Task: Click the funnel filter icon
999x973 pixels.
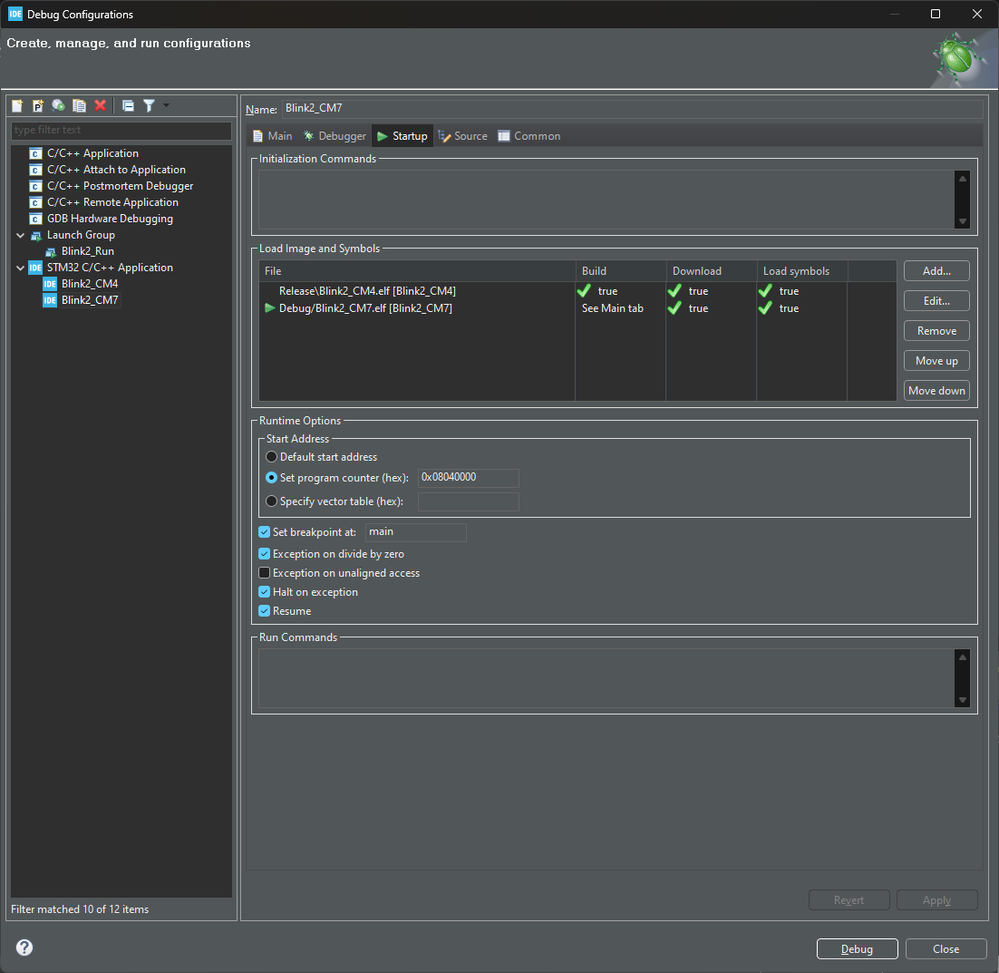Action: point(148,106)
